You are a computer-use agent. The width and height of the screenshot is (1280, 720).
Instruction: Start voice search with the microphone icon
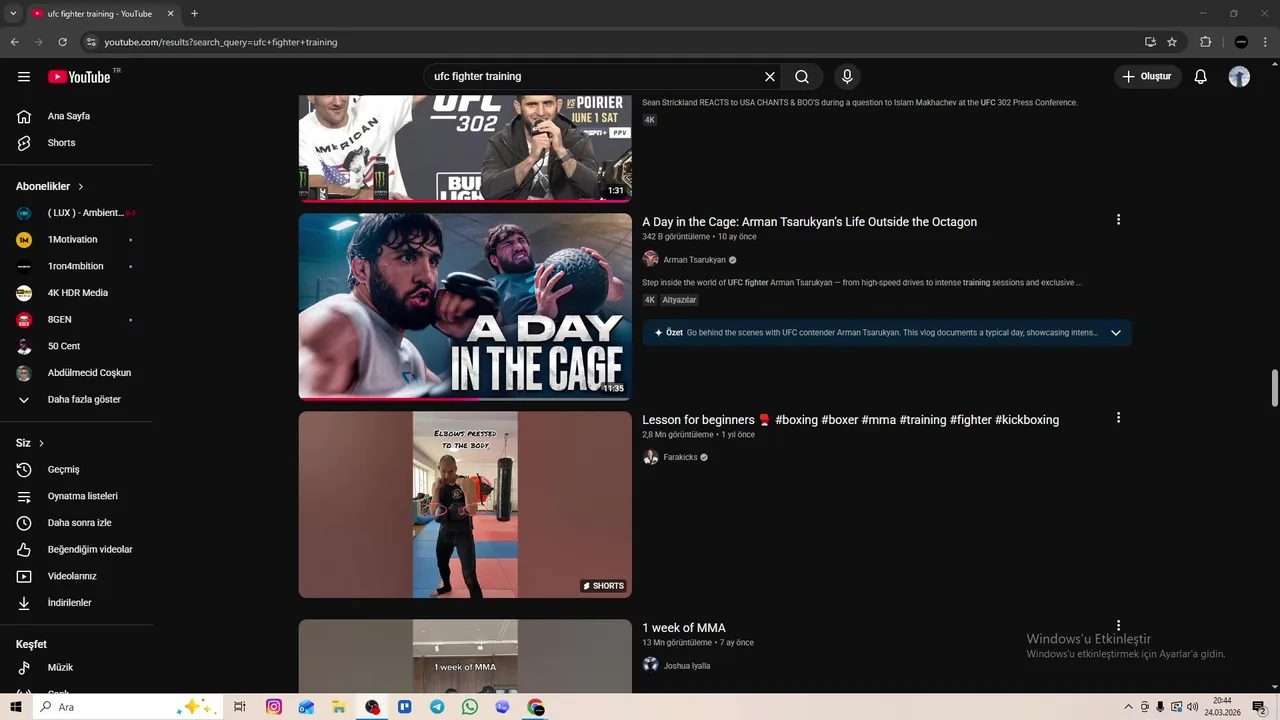[847, 77]
